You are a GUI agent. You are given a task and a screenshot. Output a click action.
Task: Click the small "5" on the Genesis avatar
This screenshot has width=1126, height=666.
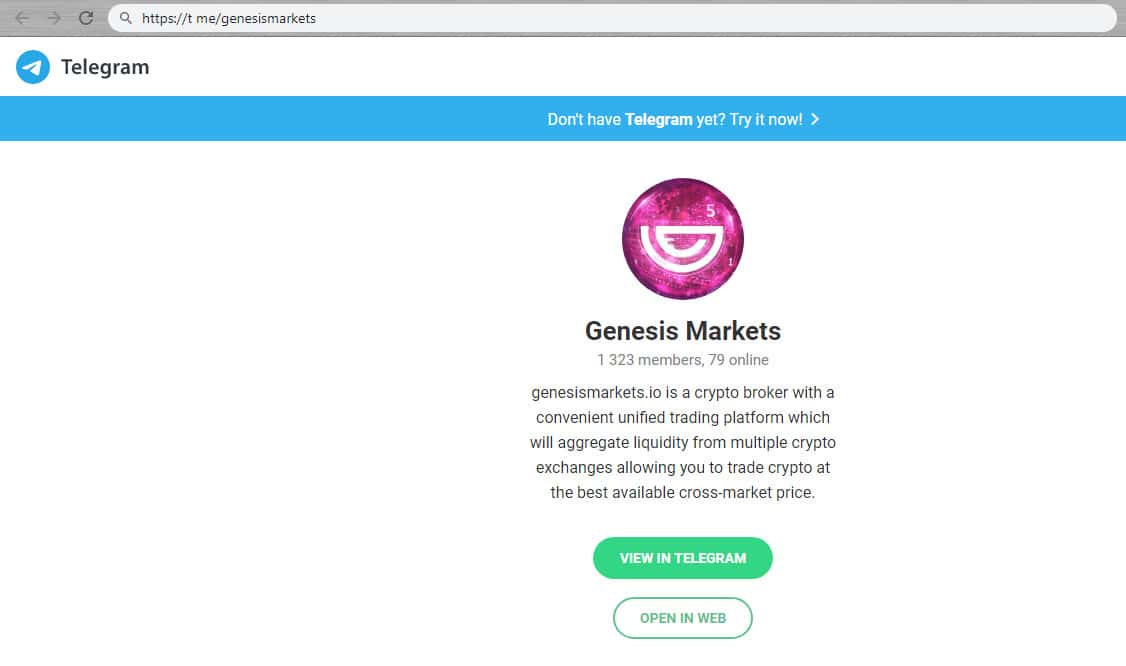click(710, 211)
